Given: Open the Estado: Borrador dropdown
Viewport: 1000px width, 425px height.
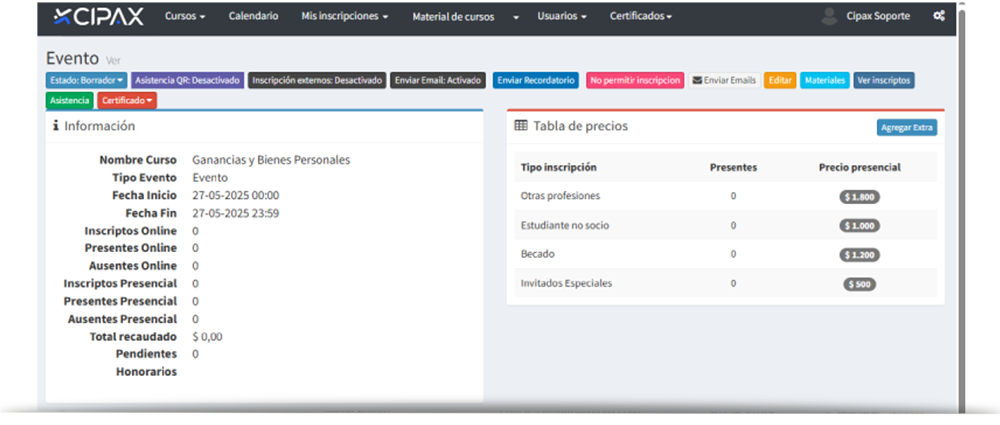Looking at the screenshot, I should tap(86, 80).
